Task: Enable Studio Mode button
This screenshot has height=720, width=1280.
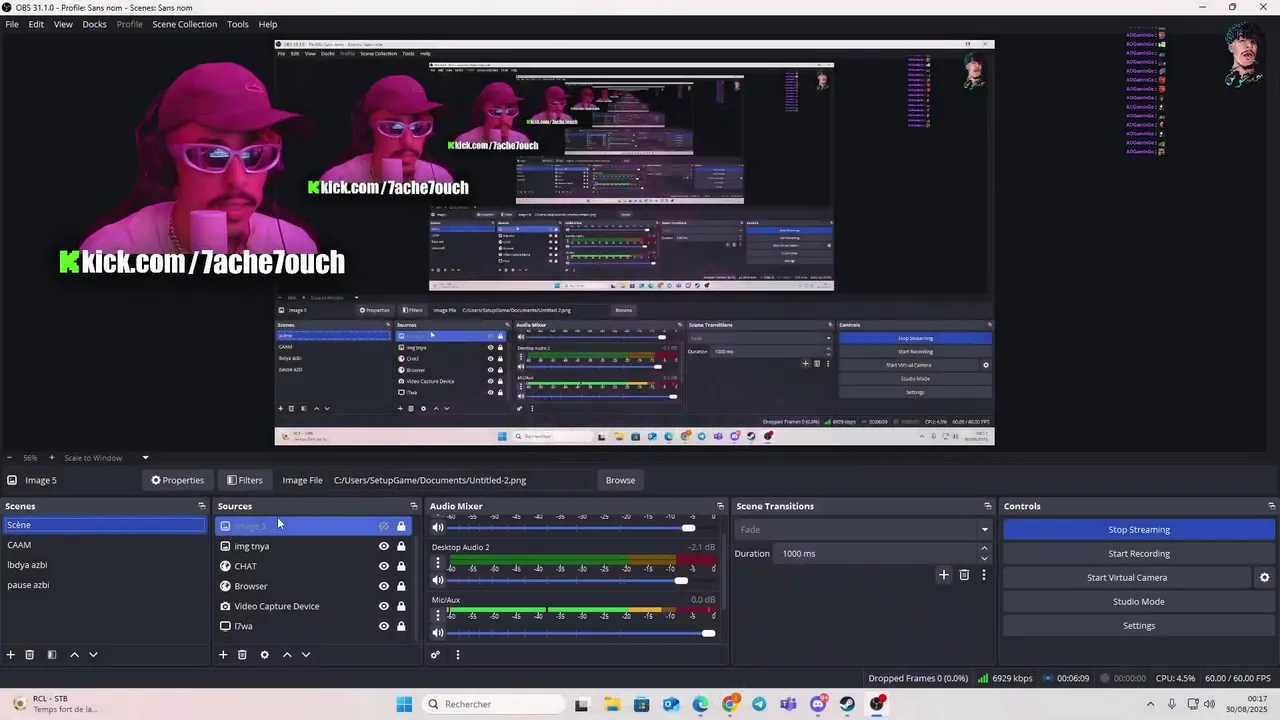Action: (x=1139, y=602)
